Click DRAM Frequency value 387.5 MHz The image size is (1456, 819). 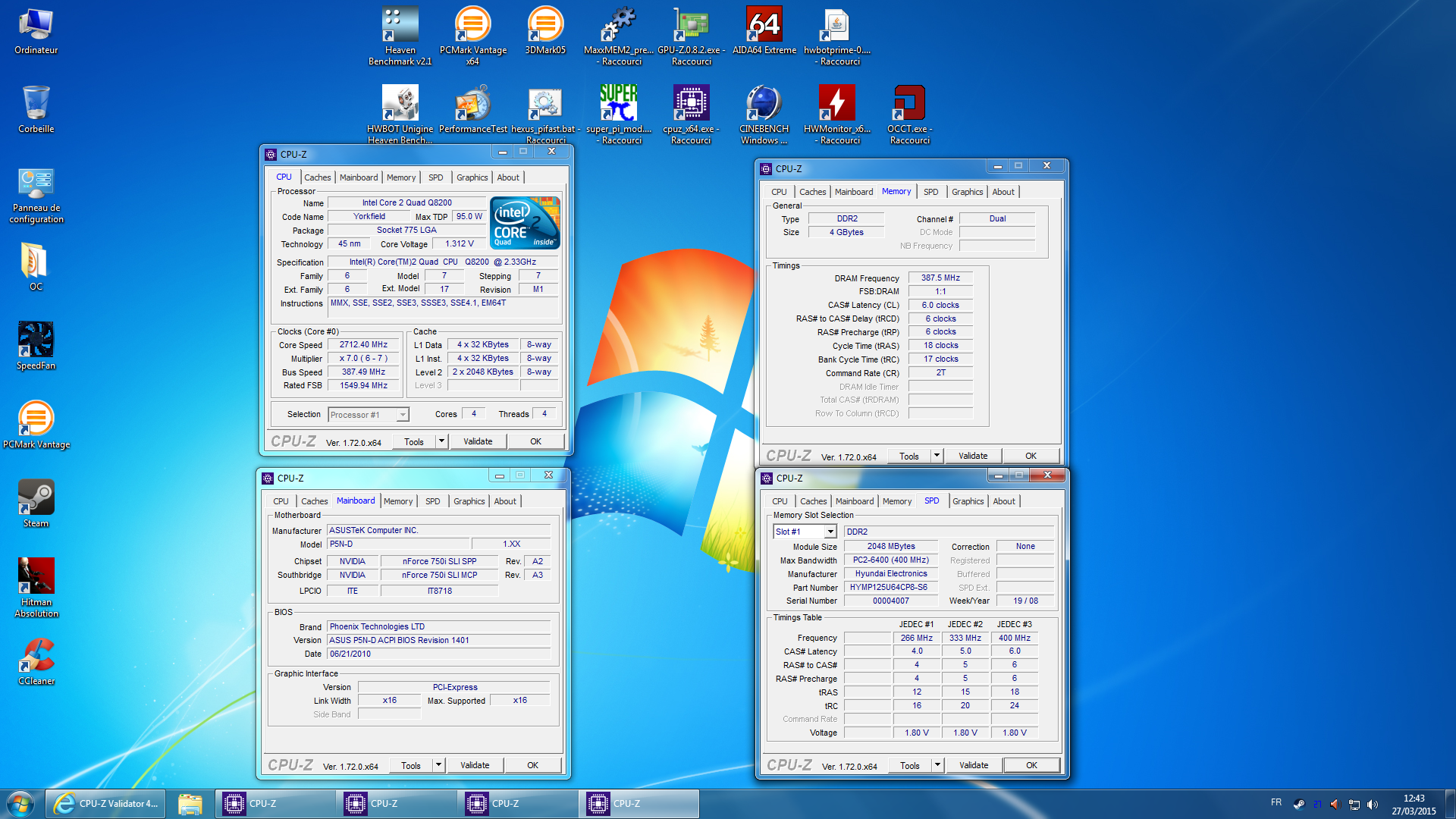[x=940, y=278]
